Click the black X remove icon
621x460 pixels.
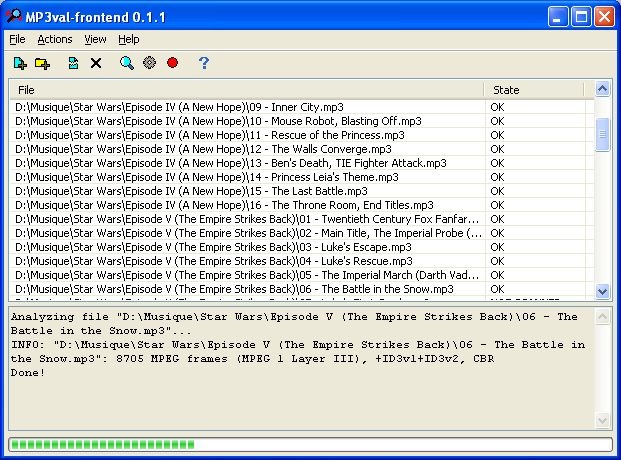tap(96, 63)
